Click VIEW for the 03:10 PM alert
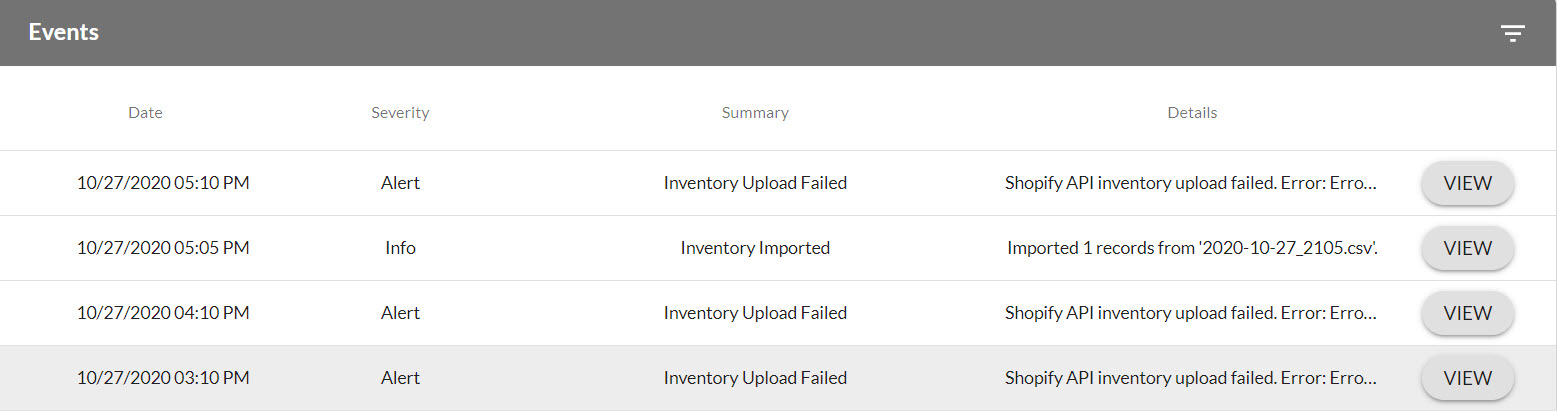This screenshot has width=1557, height=411. click(x=1467, y=379)
